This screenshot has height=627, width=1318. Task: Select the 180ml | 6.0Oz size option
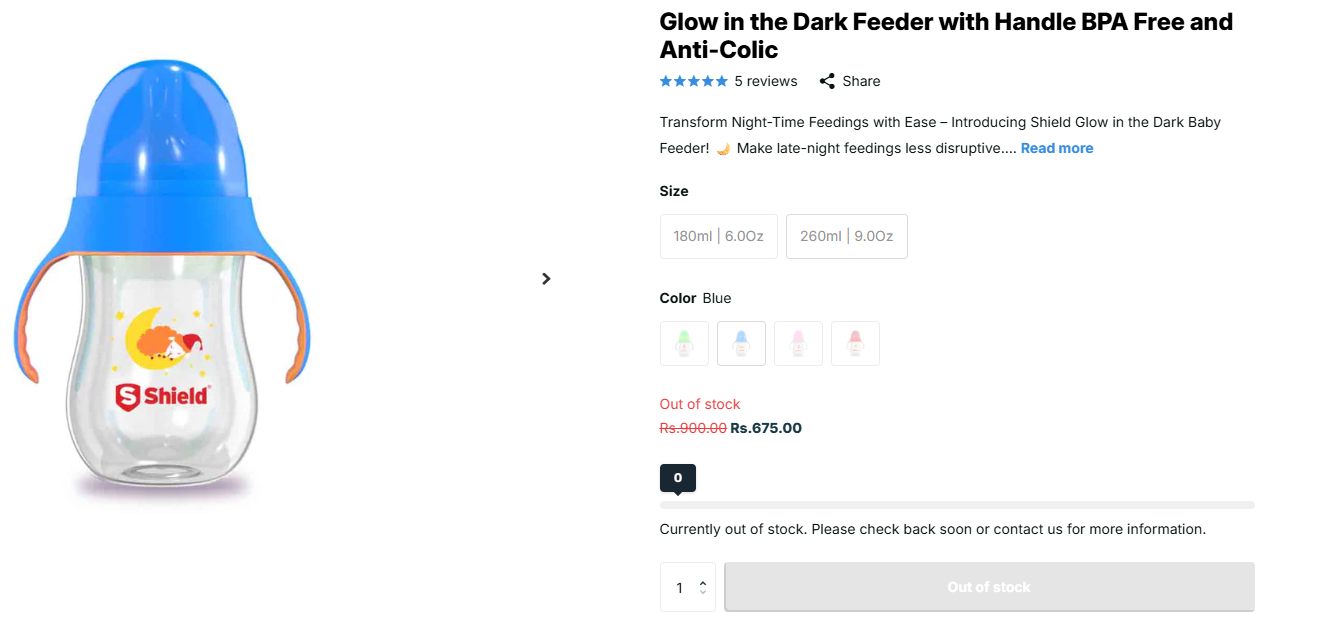[718, 237]
